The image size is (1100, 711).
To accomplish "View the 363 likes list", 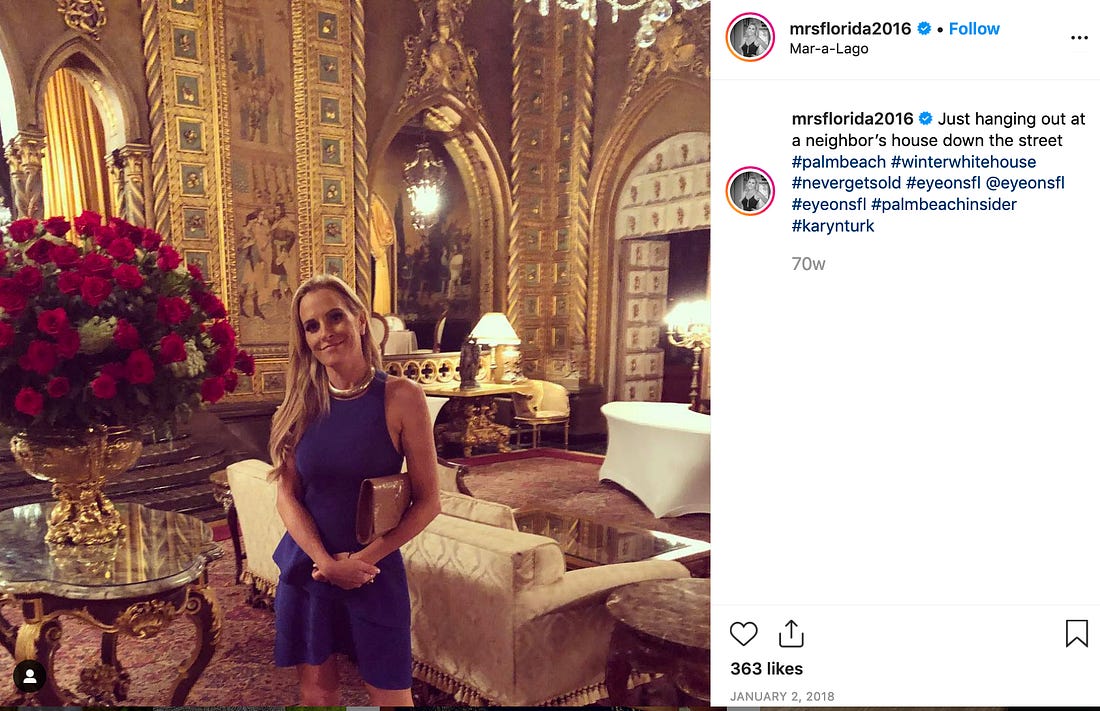I will point(766,669).
